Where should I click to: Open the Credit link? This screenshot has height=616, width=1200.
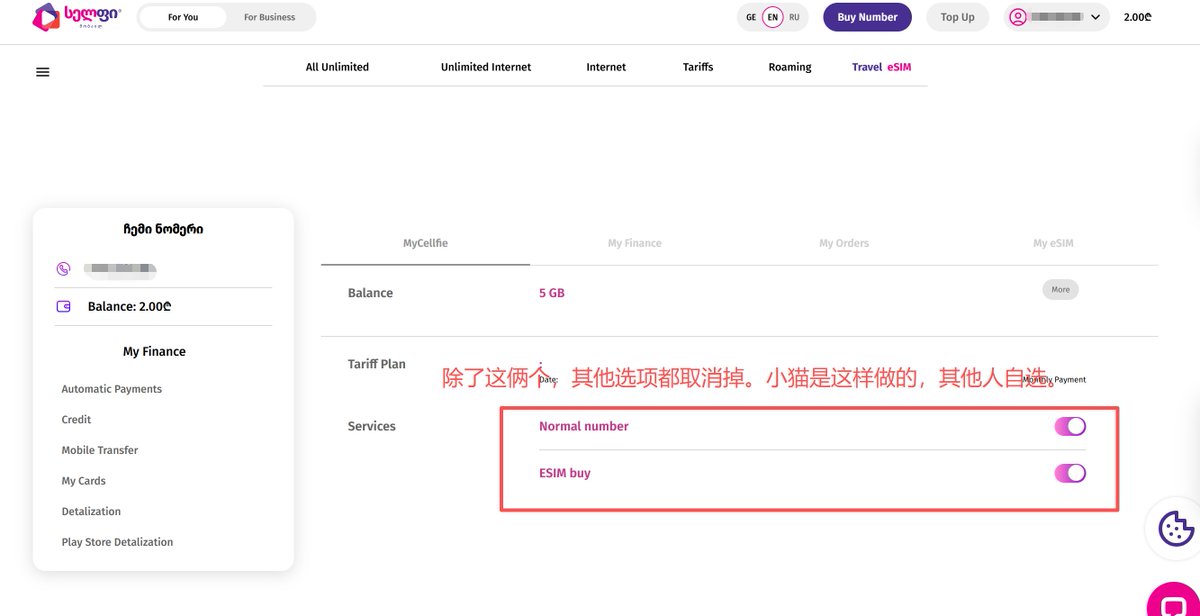(76, 420)
